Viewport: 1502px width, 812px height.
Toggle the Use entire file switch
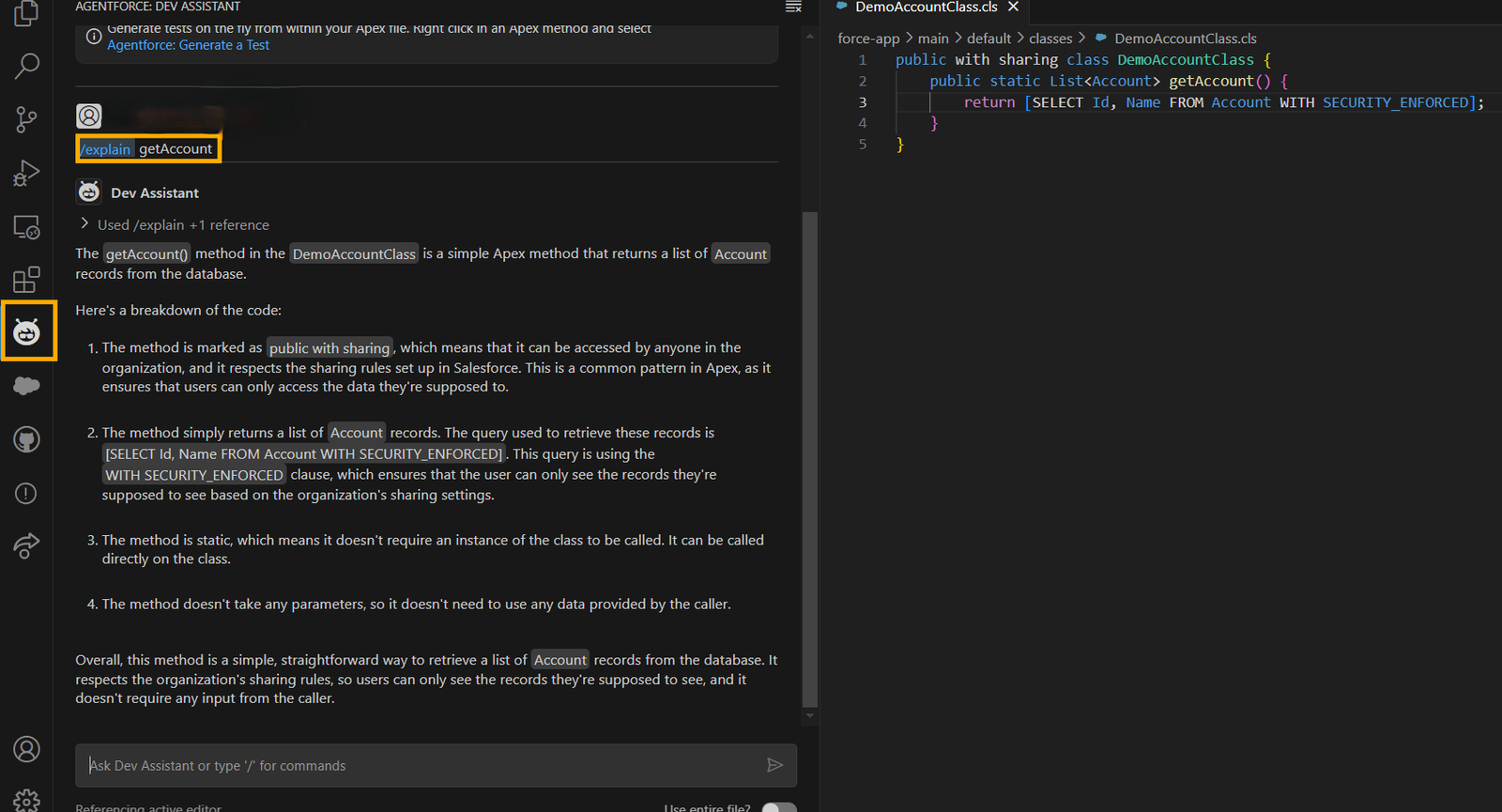[x=779, y=807]
